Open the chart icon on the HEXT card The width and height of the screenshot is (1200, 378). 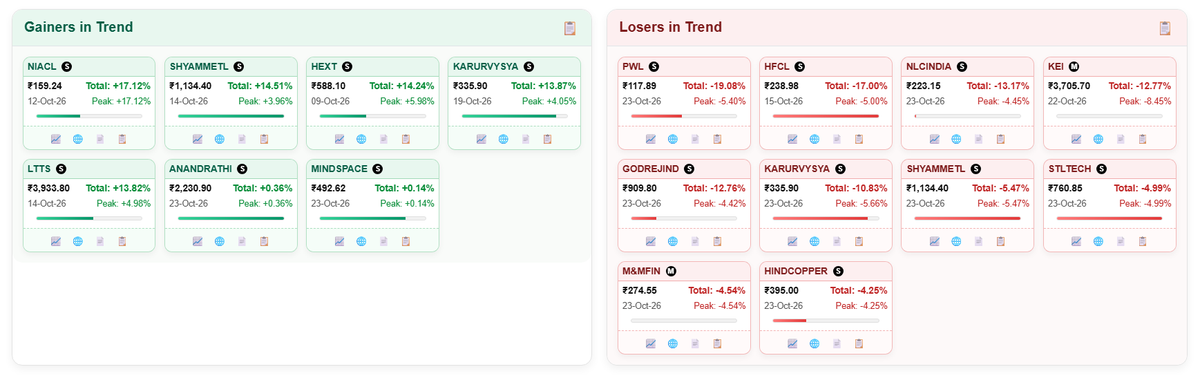coord(340,139)
